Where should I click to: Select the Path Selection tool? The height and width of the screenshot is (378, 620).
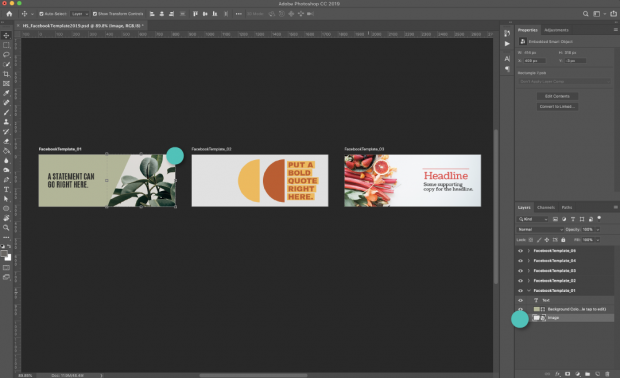(6, 199)
